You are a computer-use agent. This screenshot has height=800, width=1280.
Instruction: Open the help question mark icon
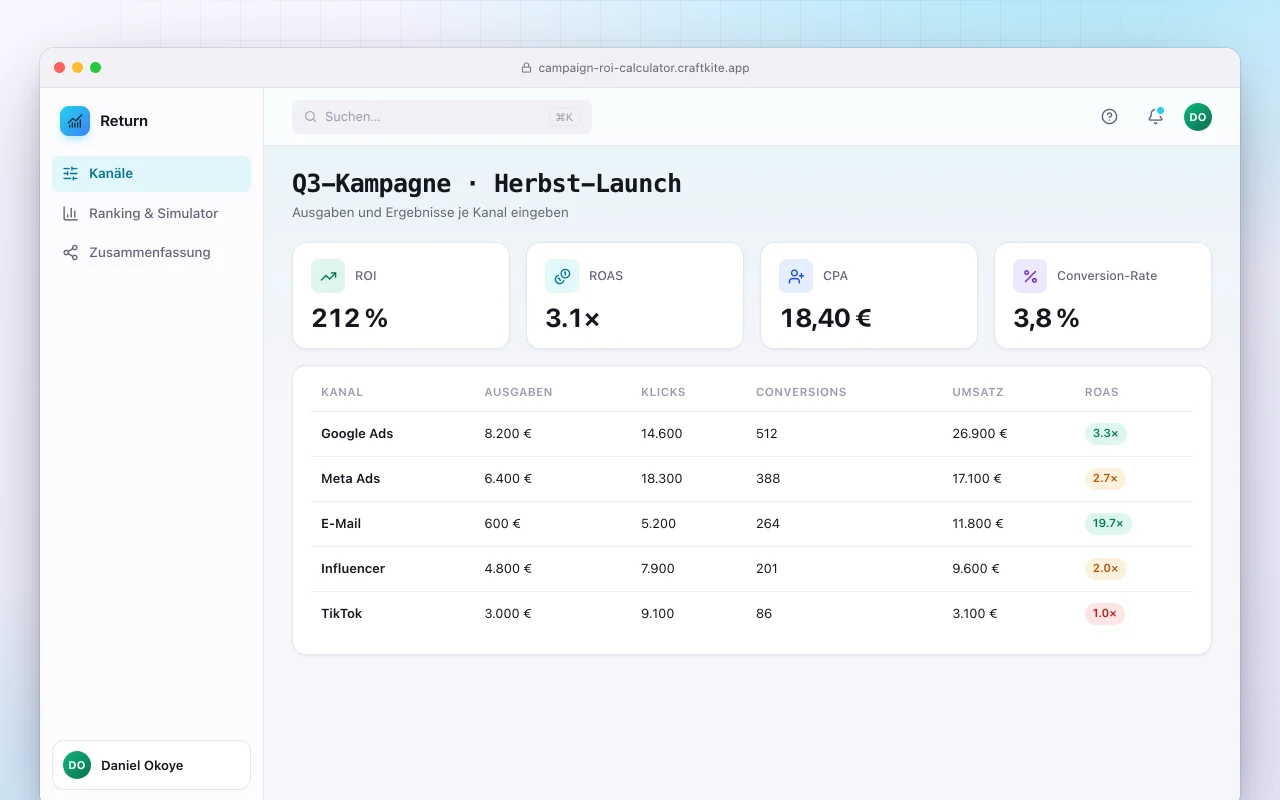1109,117
